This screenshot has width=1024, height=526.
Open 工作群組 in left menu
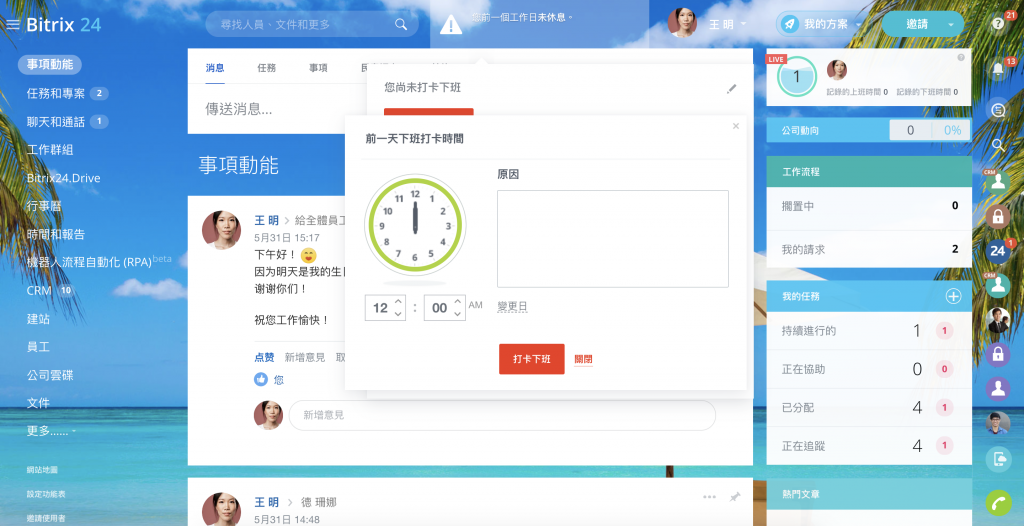[x=50, y=150]
